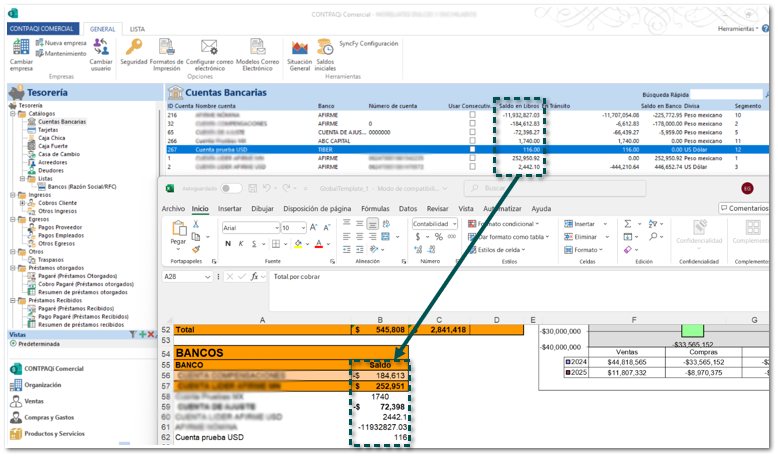The image size is (778, 458).
Task: Switch to the LISTA ribbon tab
Action: point(137,30)
